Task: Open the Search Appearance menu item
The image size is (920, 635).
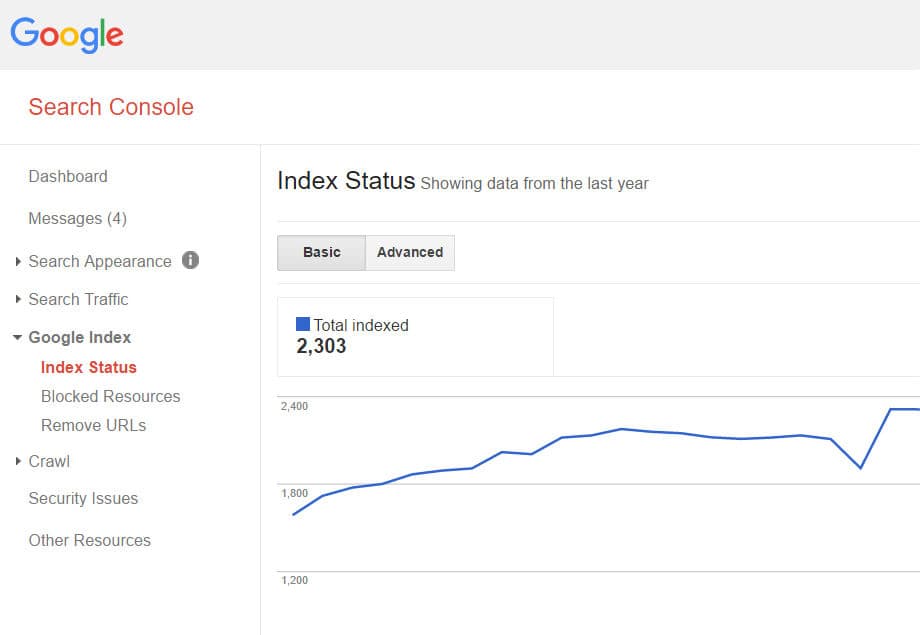Action: pyautogui.click(x=100, y=261)
